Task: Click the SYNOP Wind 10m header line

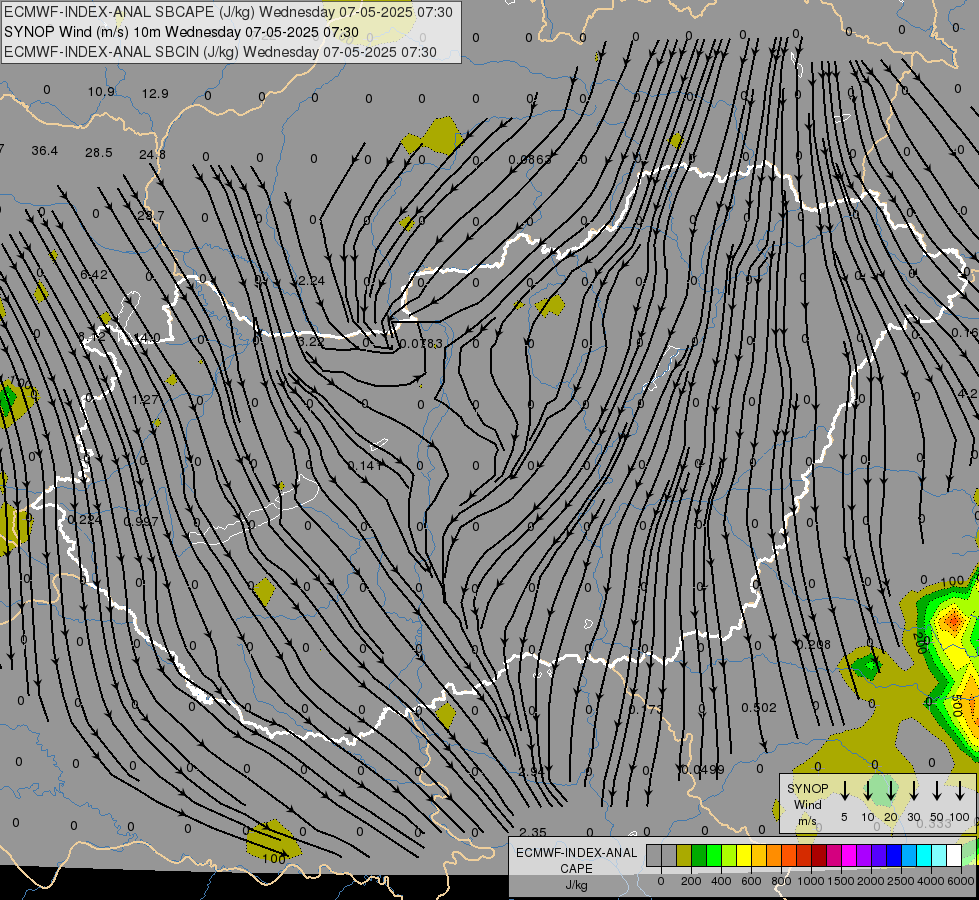Action: point(181,32)
